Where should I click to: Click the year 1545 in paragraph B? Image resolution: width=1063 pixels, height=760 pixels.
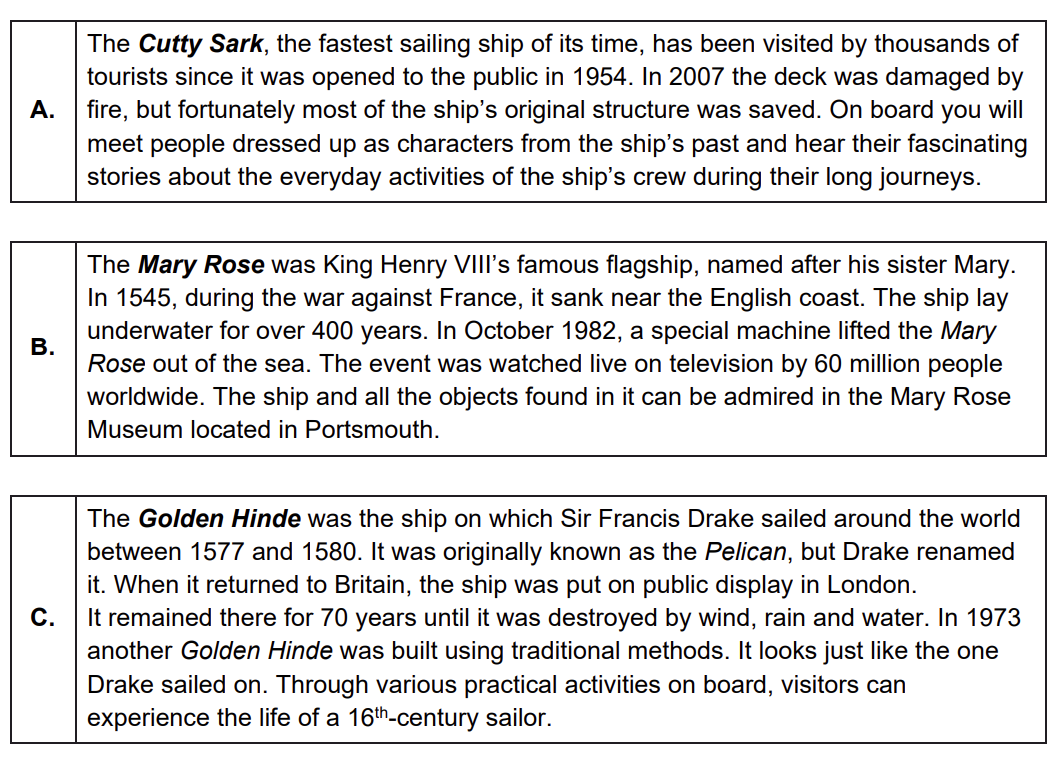(x=142, y=298)
